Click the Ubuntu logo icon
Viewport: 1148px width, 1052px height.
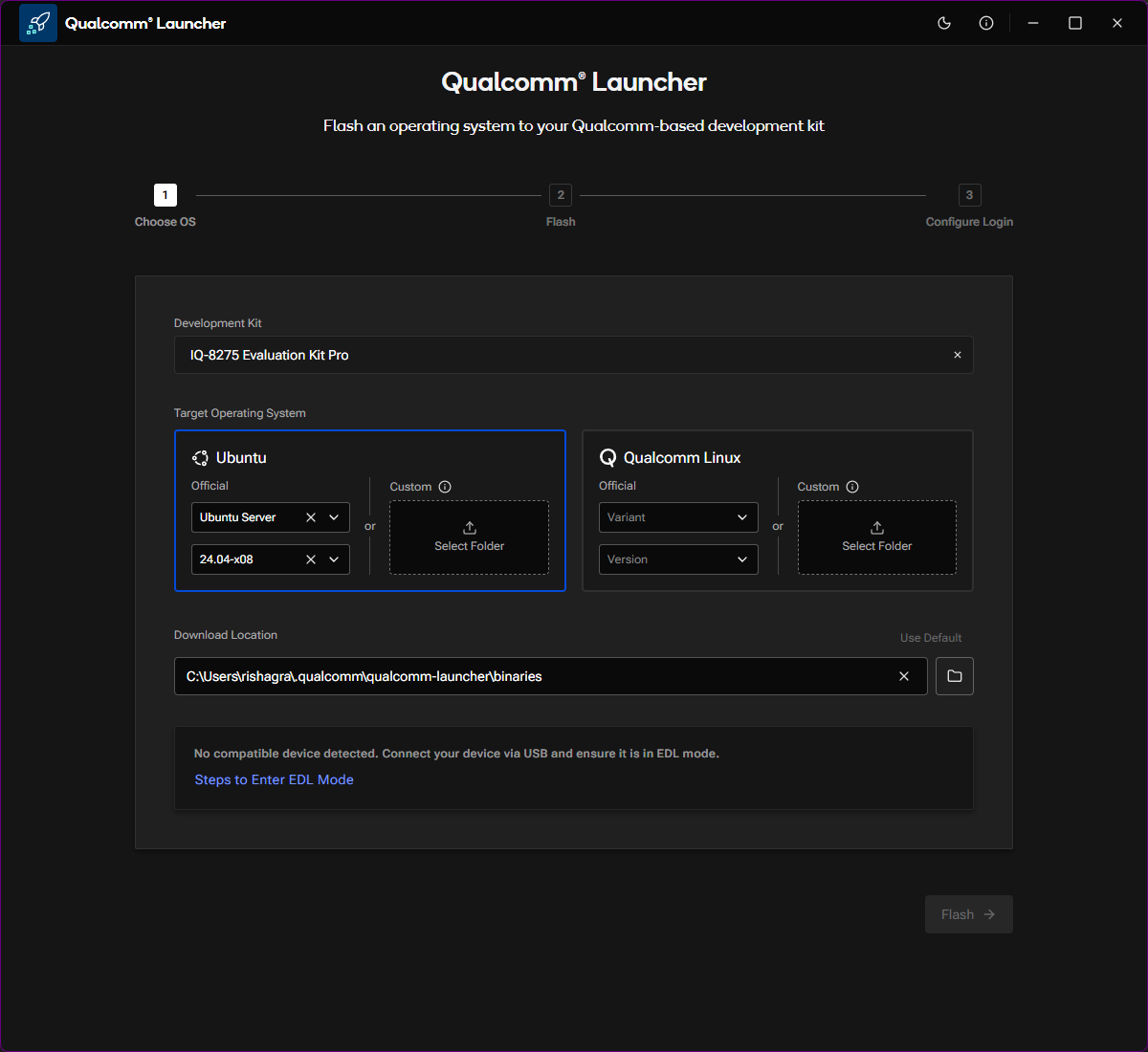[x=200, y=458]
